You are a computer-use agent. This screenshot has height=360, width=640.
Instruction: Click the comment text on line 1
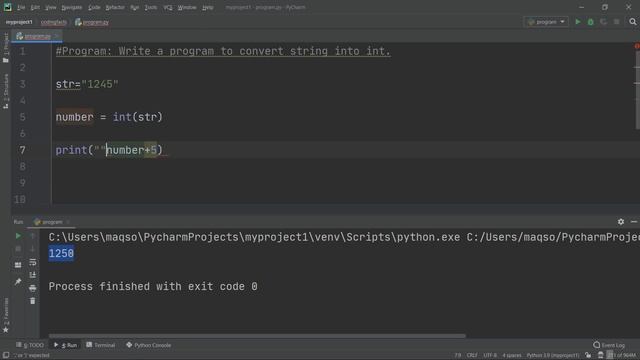[223, 51]
